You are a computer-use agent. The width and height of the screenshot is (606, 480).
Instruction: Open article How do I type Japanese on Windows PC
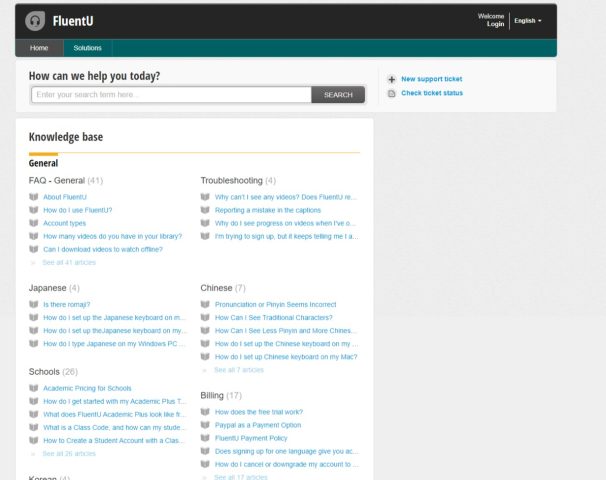coord(114,344)
